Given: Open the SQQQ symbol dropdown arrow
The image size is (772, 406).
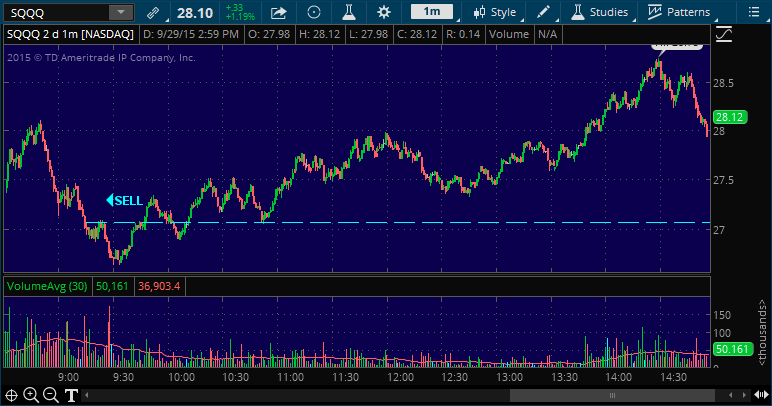Looking at the screenshot, I should coord(120,12).
